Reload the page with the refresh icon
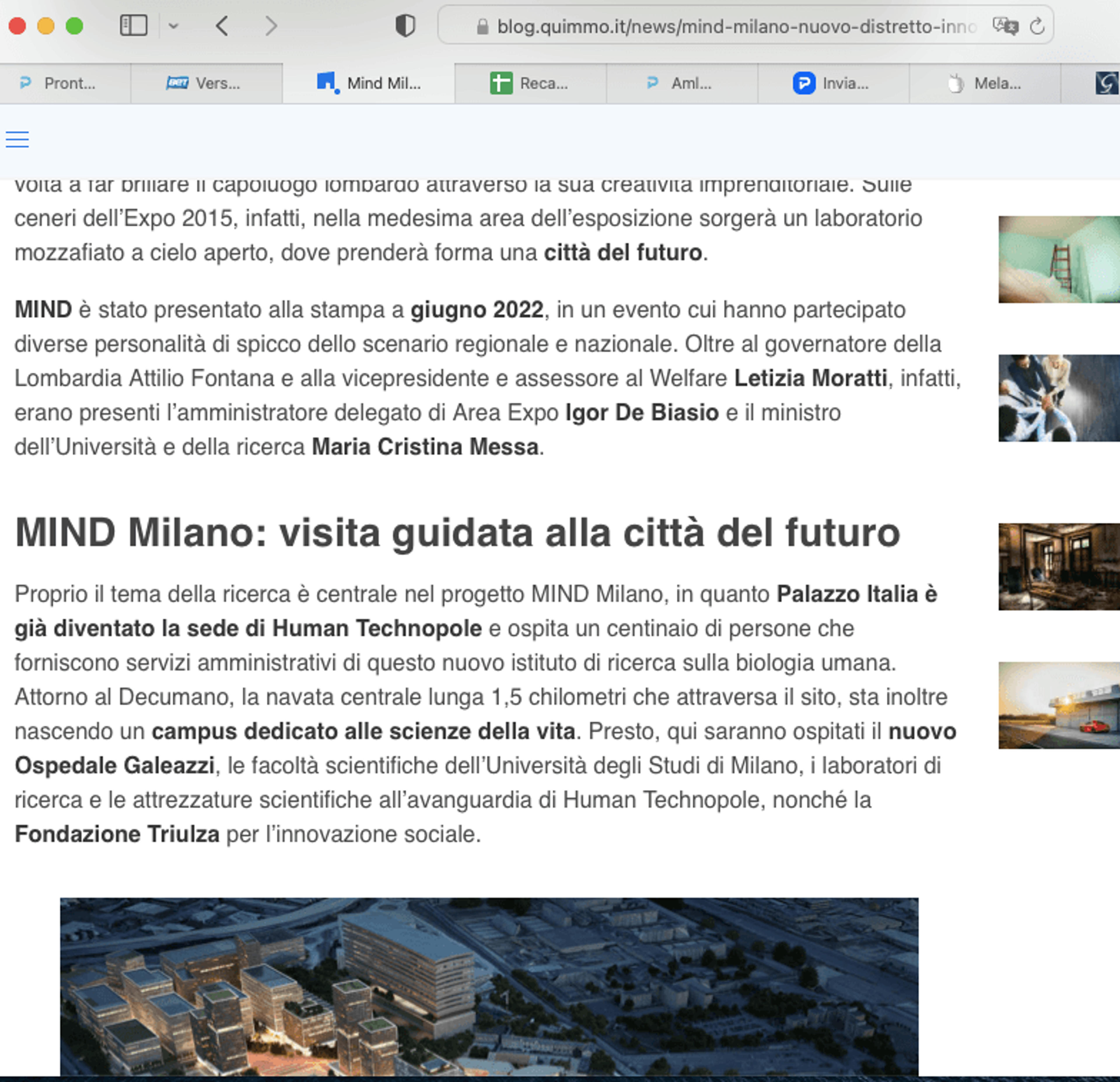This screenshot has width=1120, height=1082. 1037,26
